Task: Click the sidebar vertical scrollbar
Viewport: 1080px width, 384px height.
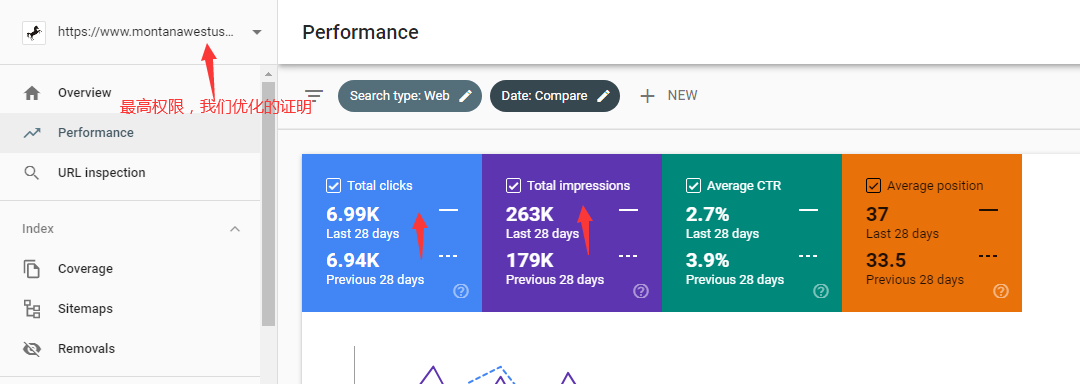Action: [269, 203]
